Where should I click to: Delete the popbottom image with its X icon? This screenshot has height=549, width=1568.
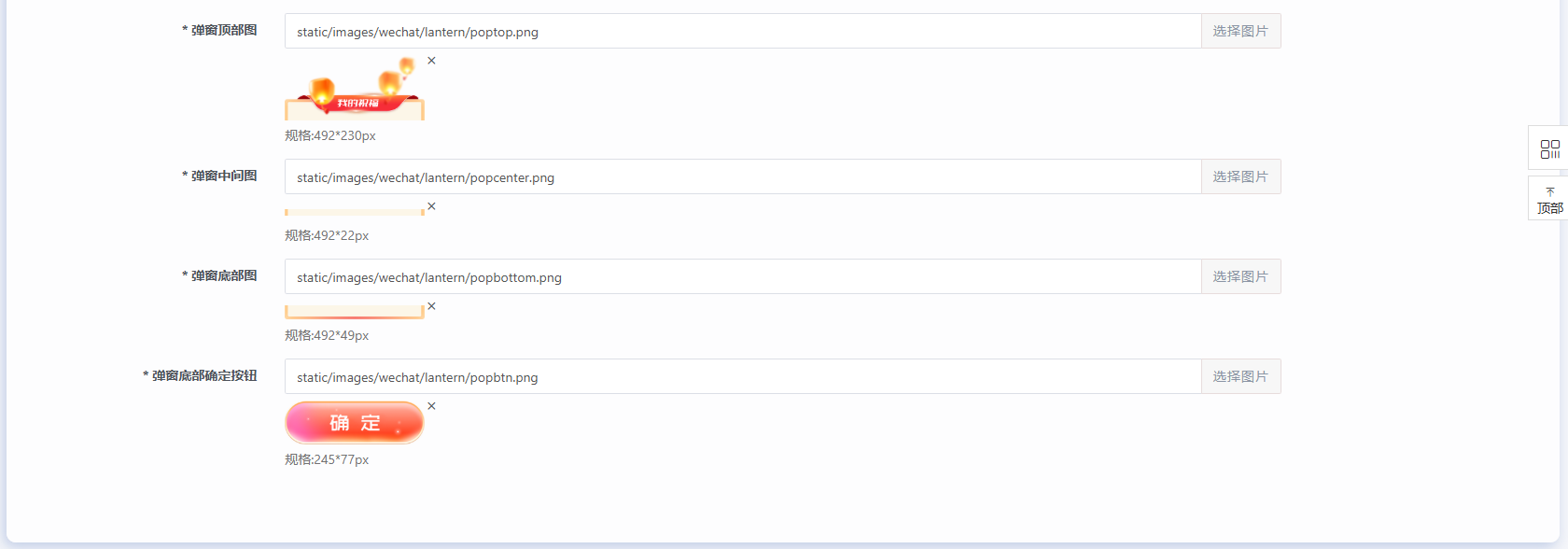tap(431, 306)
